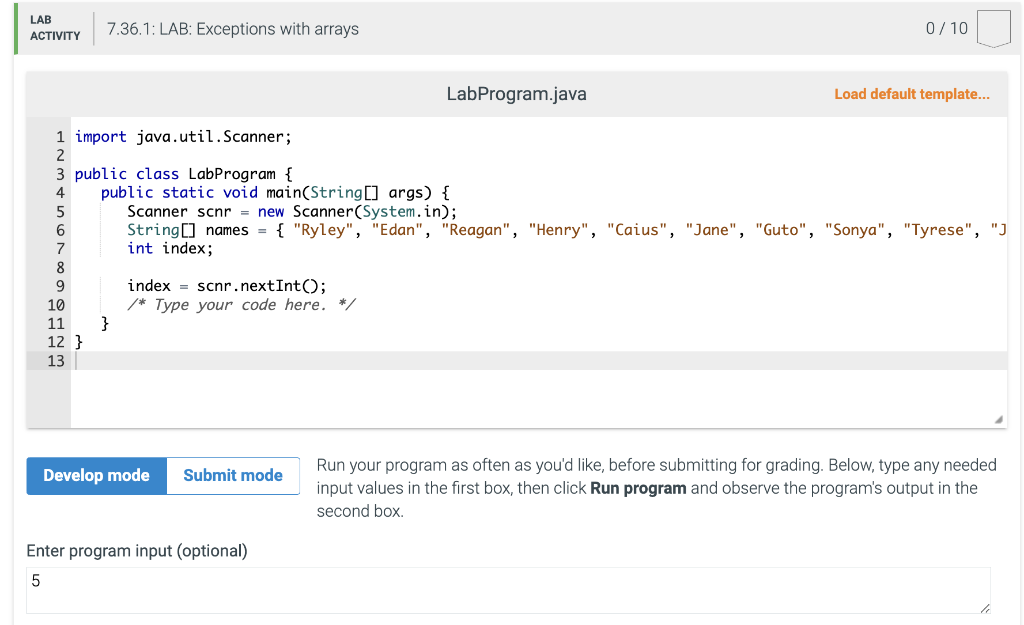Click line number 1 in the gutter

[x=60, y=137]
